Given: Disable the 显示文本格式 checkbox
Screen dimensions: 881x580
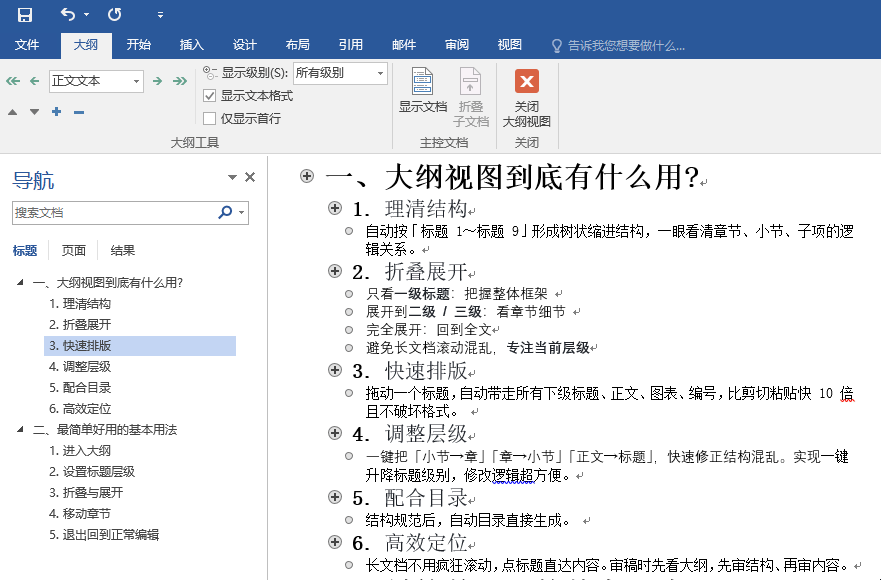Looking at the screenshot, I should [208, 97].
